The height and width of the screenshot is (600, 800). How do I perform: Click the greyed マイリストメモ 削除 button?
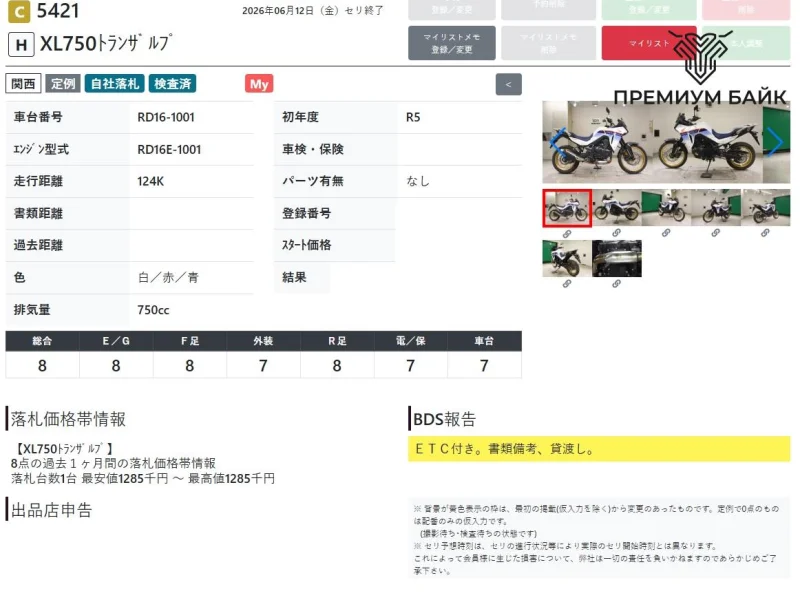548,43
